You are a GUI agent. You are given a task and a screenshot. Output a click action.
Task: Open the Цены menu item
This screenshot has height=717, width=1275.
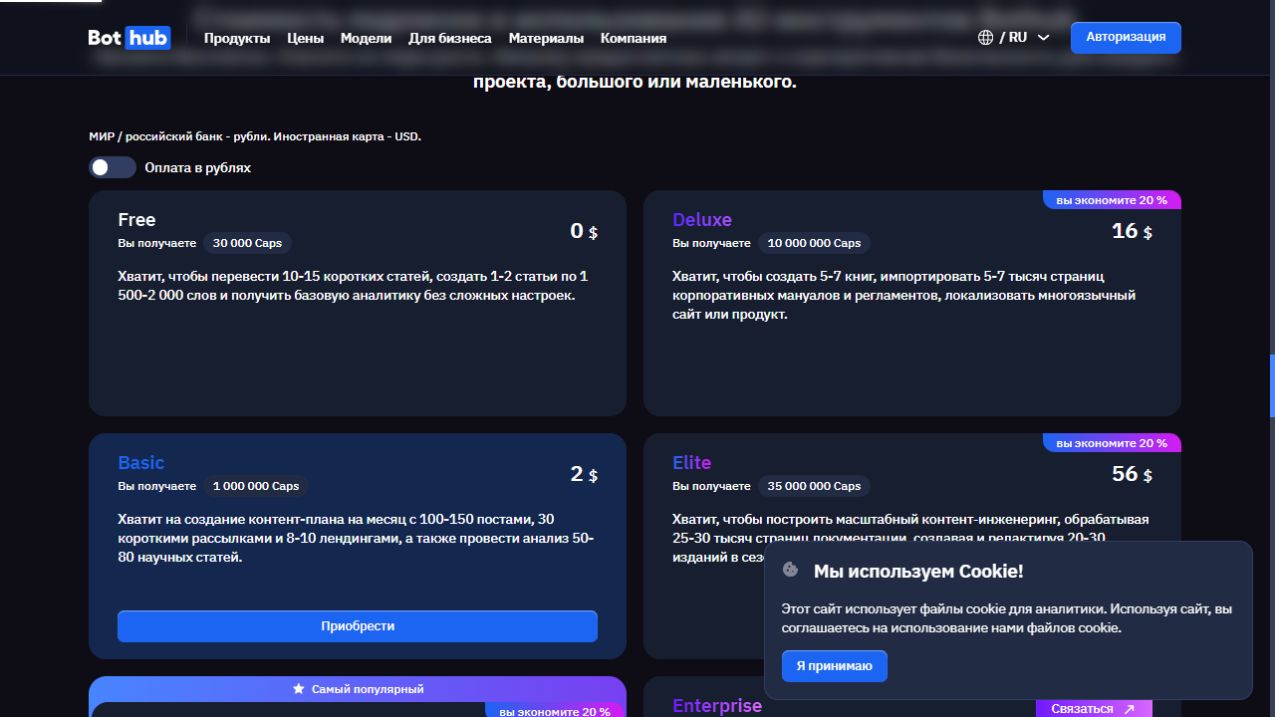click(305, 38)
